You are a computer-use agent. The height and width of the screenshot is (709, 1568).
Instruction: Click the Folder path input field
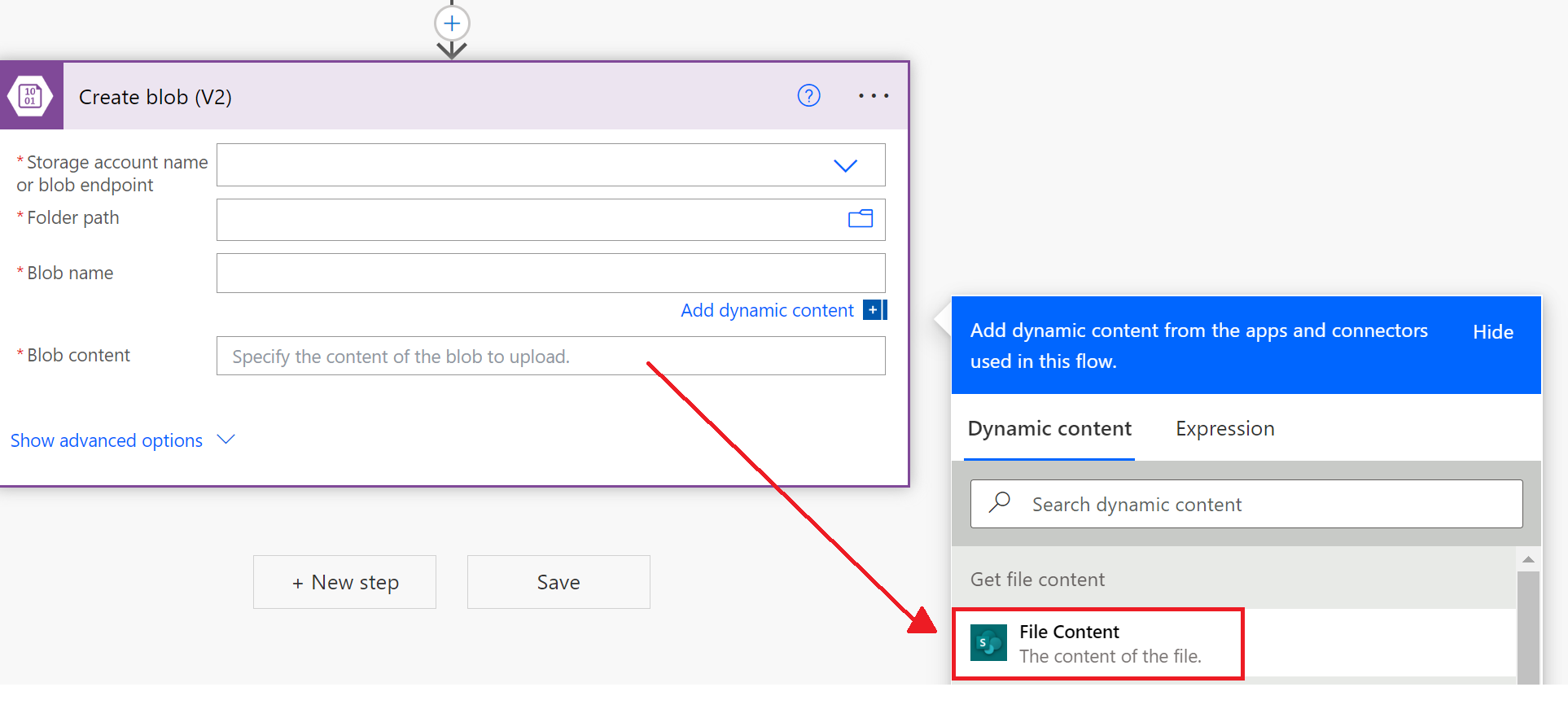pyautogui.click(x=550, y=220)
